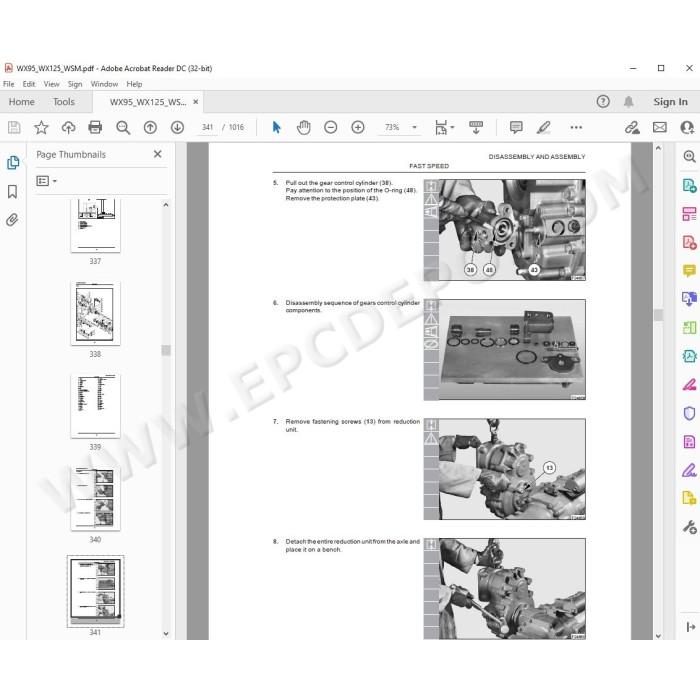Add file to starred favorites
700x700 pixels.
41,128
